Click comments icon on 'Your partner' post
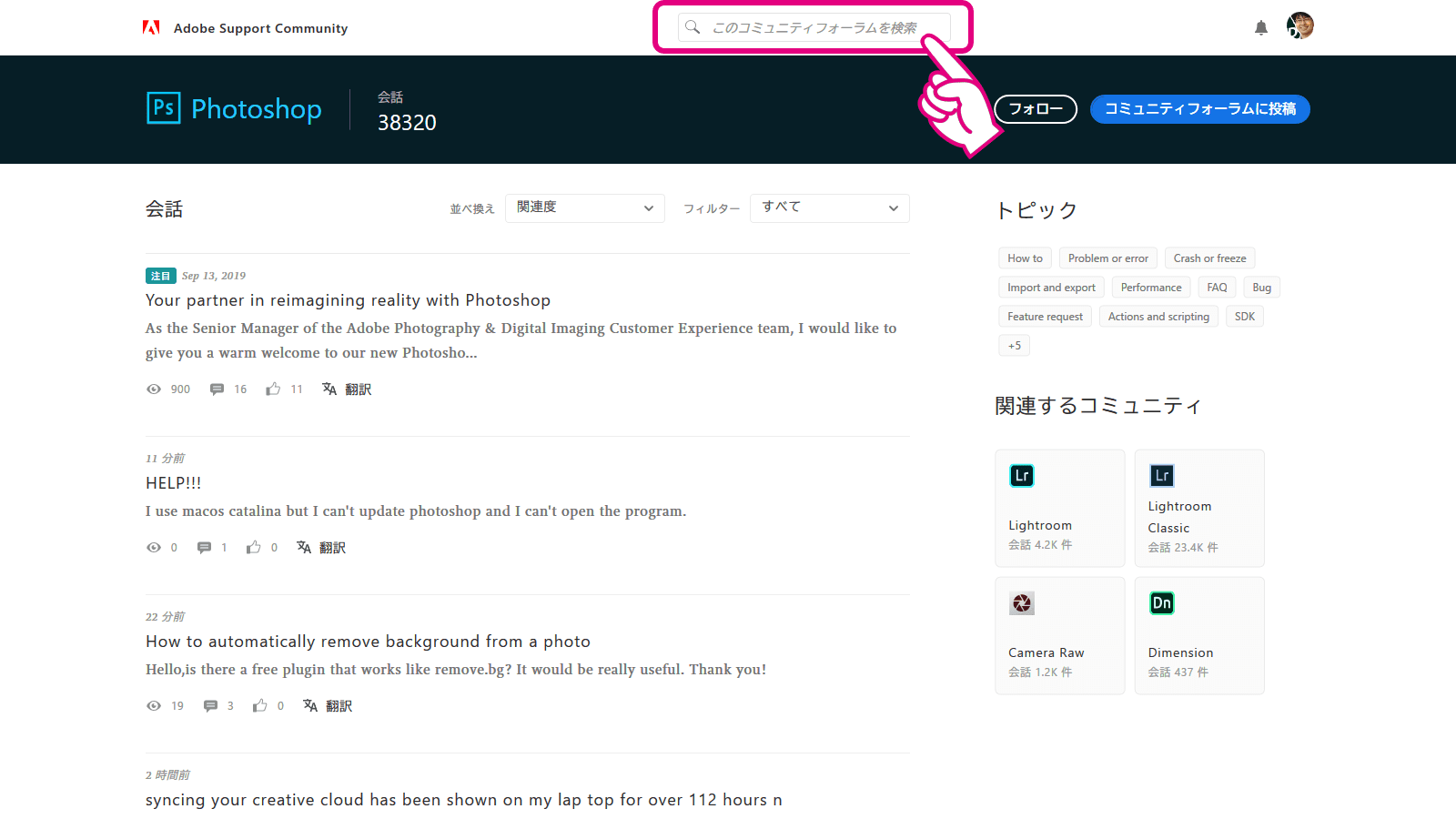Image resolution: width=1456 pixels, height=819 pixels. click(217, 389)
